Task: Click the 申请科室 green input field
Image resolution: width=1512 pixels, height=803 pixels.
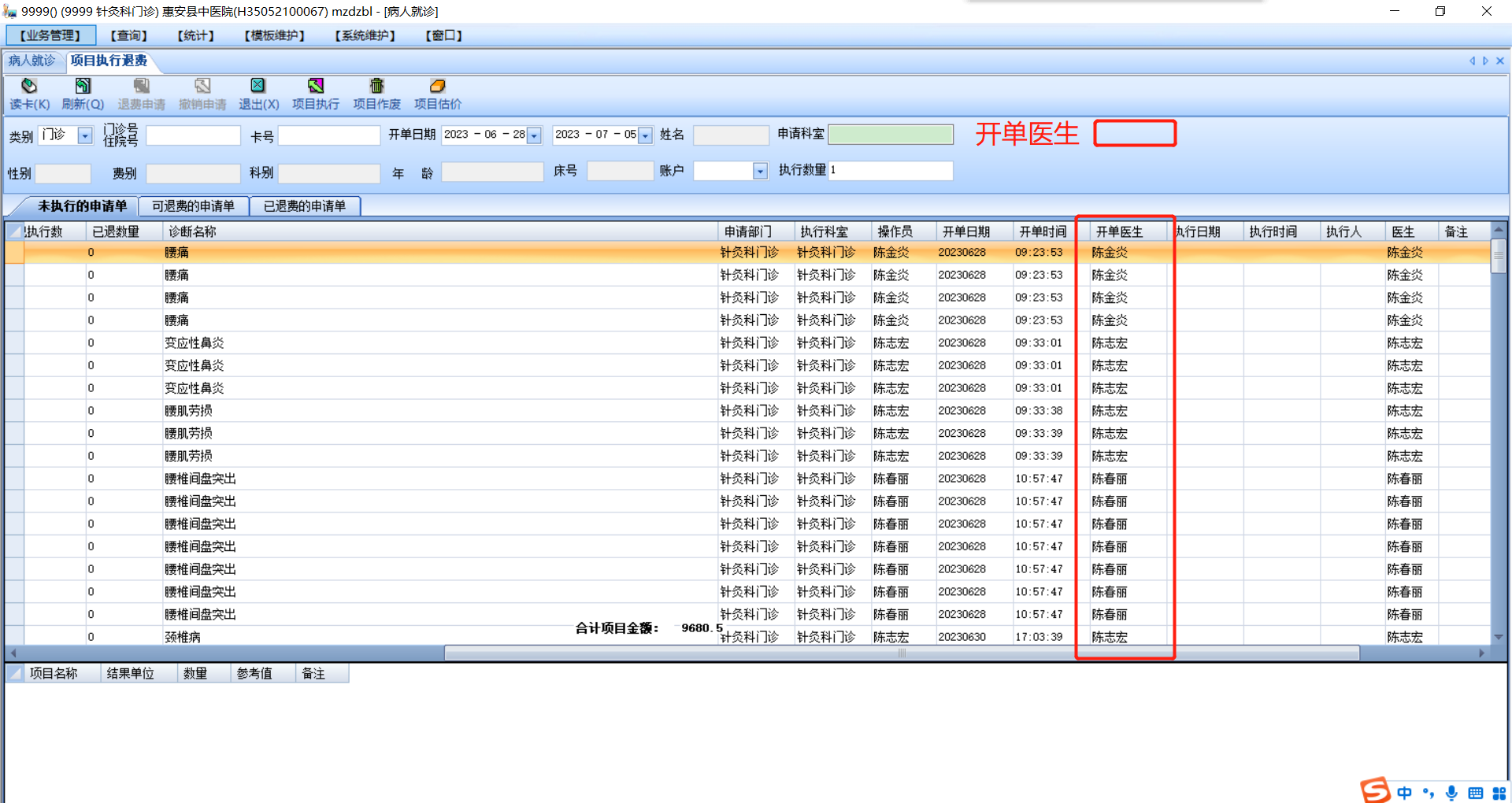Action: pyautogui.click(x=891, y=135)
